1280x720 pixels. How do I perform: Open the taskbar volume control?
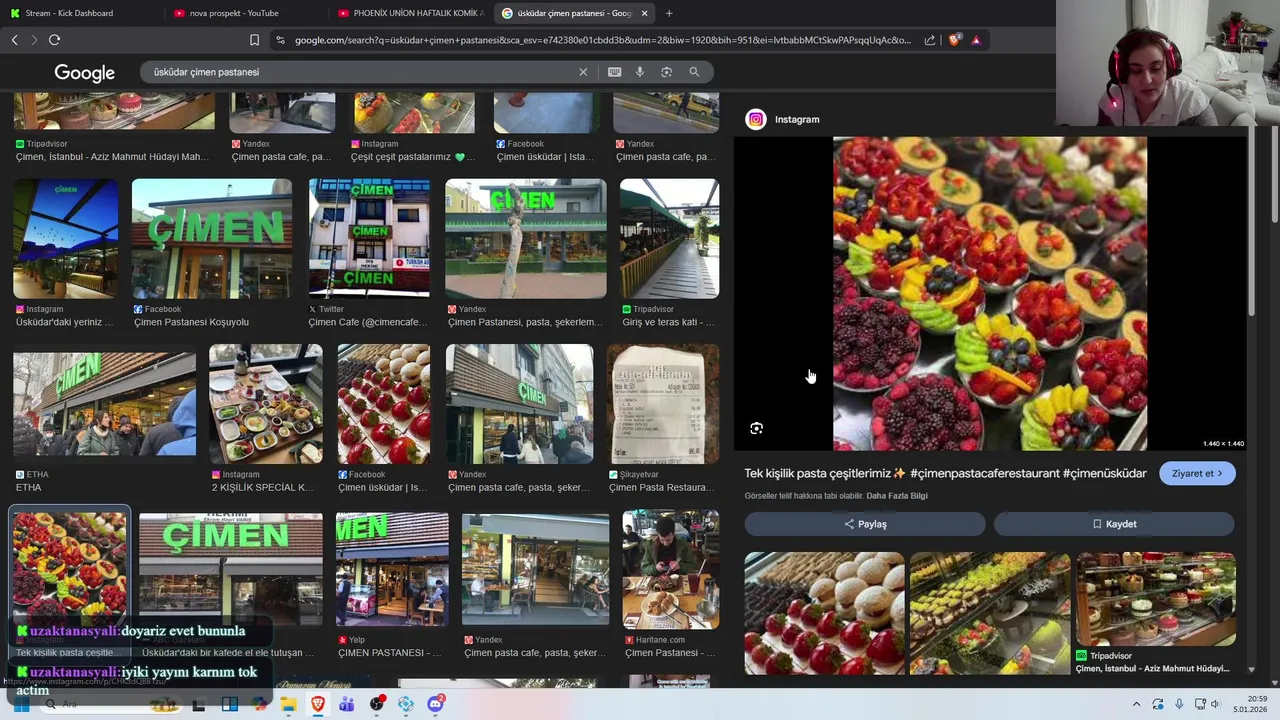click(x=1215, y=704)
